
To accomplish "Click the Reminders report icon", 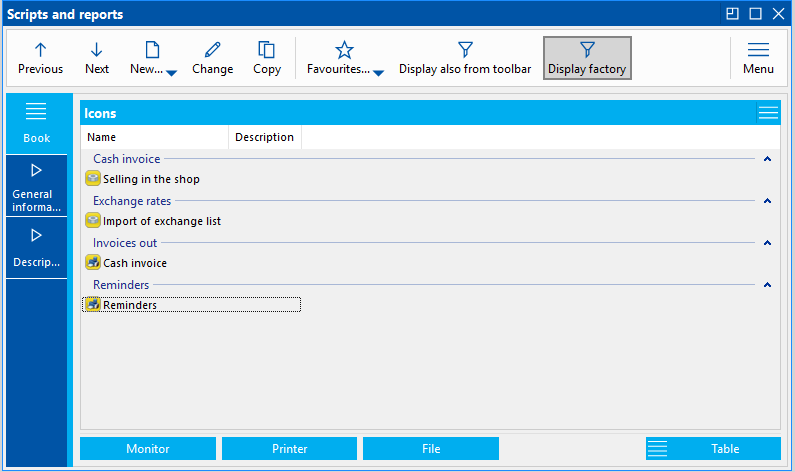I will (x=93, y=304).
